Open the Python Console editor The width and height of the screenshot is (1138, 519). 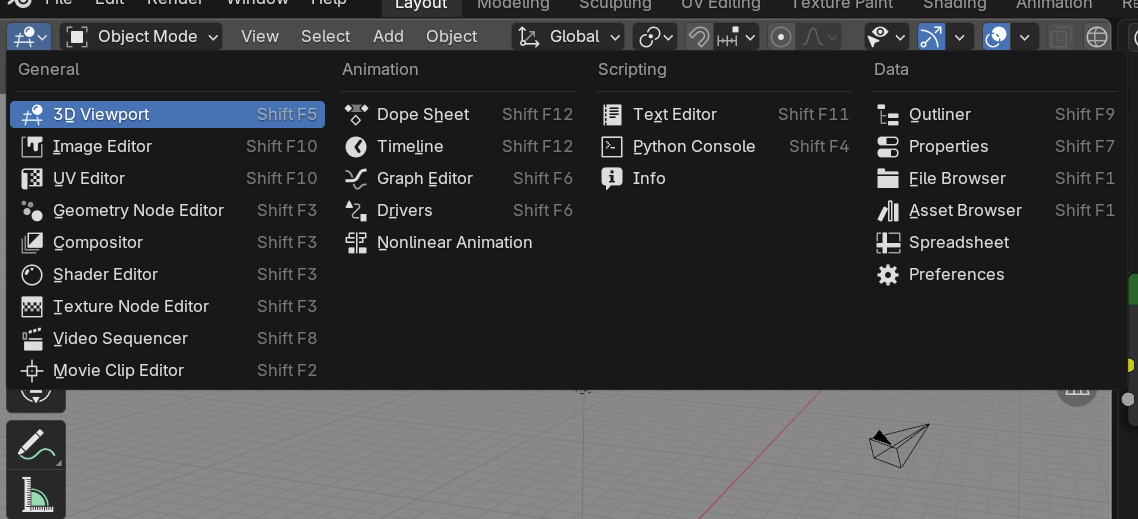[693, 146]
